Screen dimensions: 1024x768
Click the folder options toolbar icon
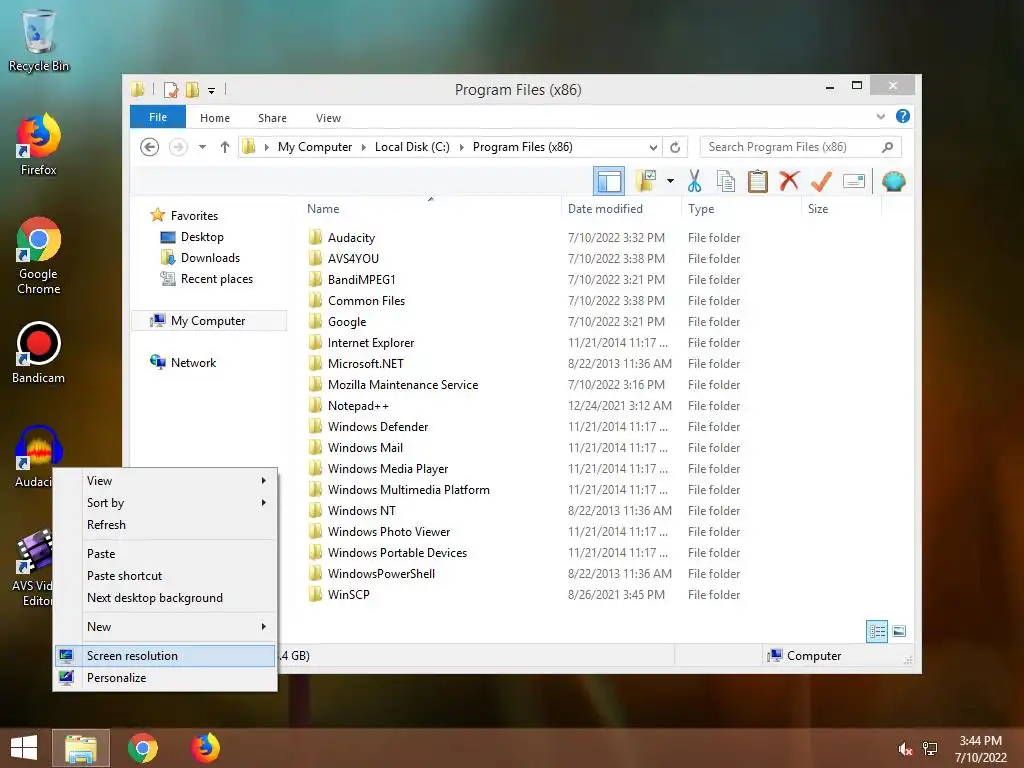646,181
